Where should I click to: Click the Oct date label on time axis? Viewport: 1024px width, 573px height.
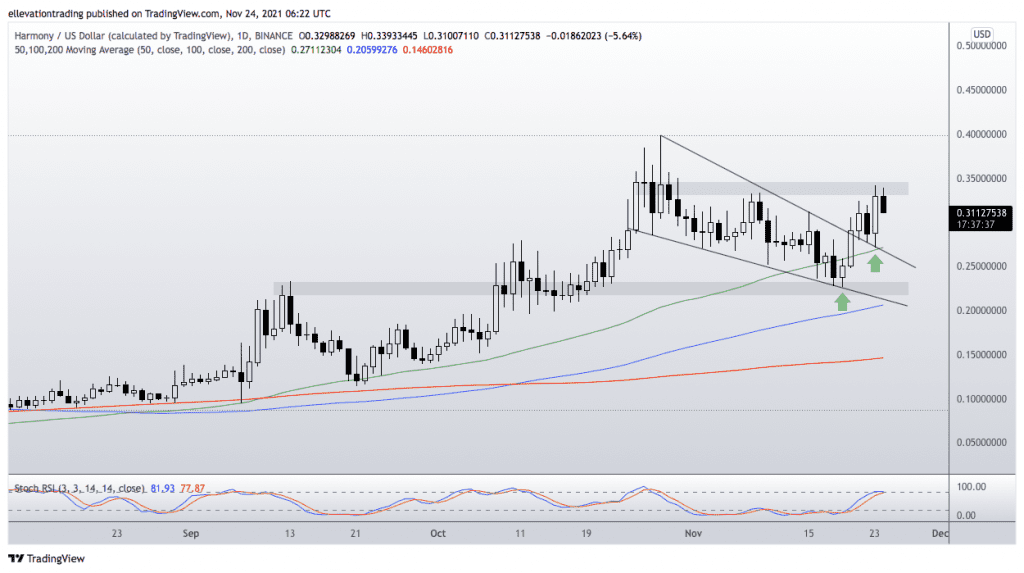[438, 533]
